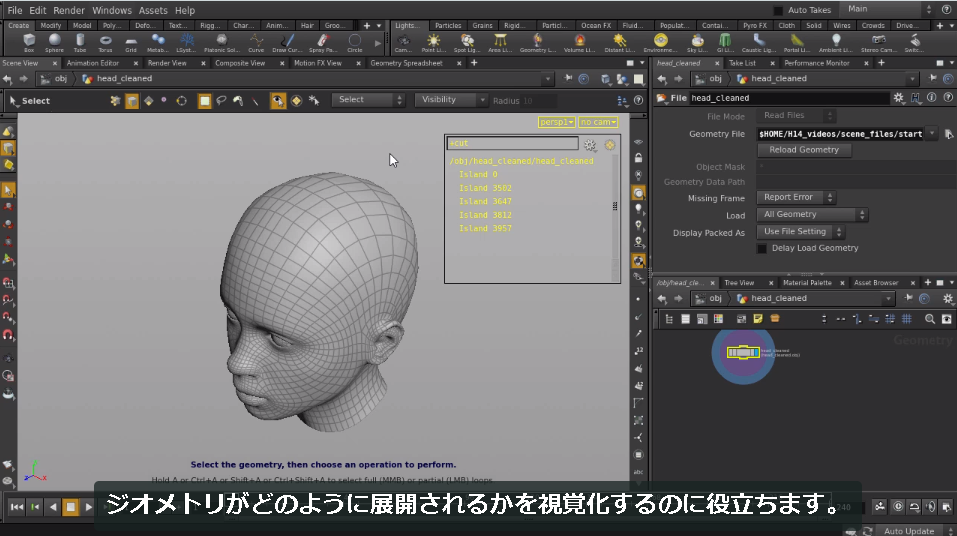Select the Platonic Solids shelf tool
The width and height of the screenshot is (957, 536).
pyautogui.click(x=222, y=43)
